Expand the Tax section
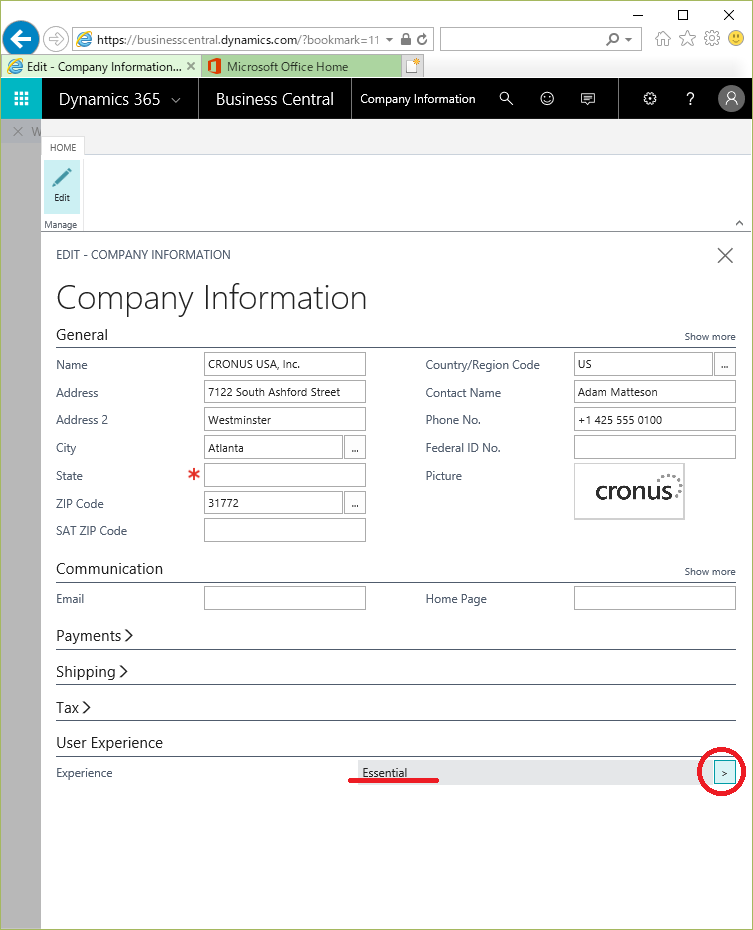The width and height of the screenshot is (753, 930). point(74,707)
